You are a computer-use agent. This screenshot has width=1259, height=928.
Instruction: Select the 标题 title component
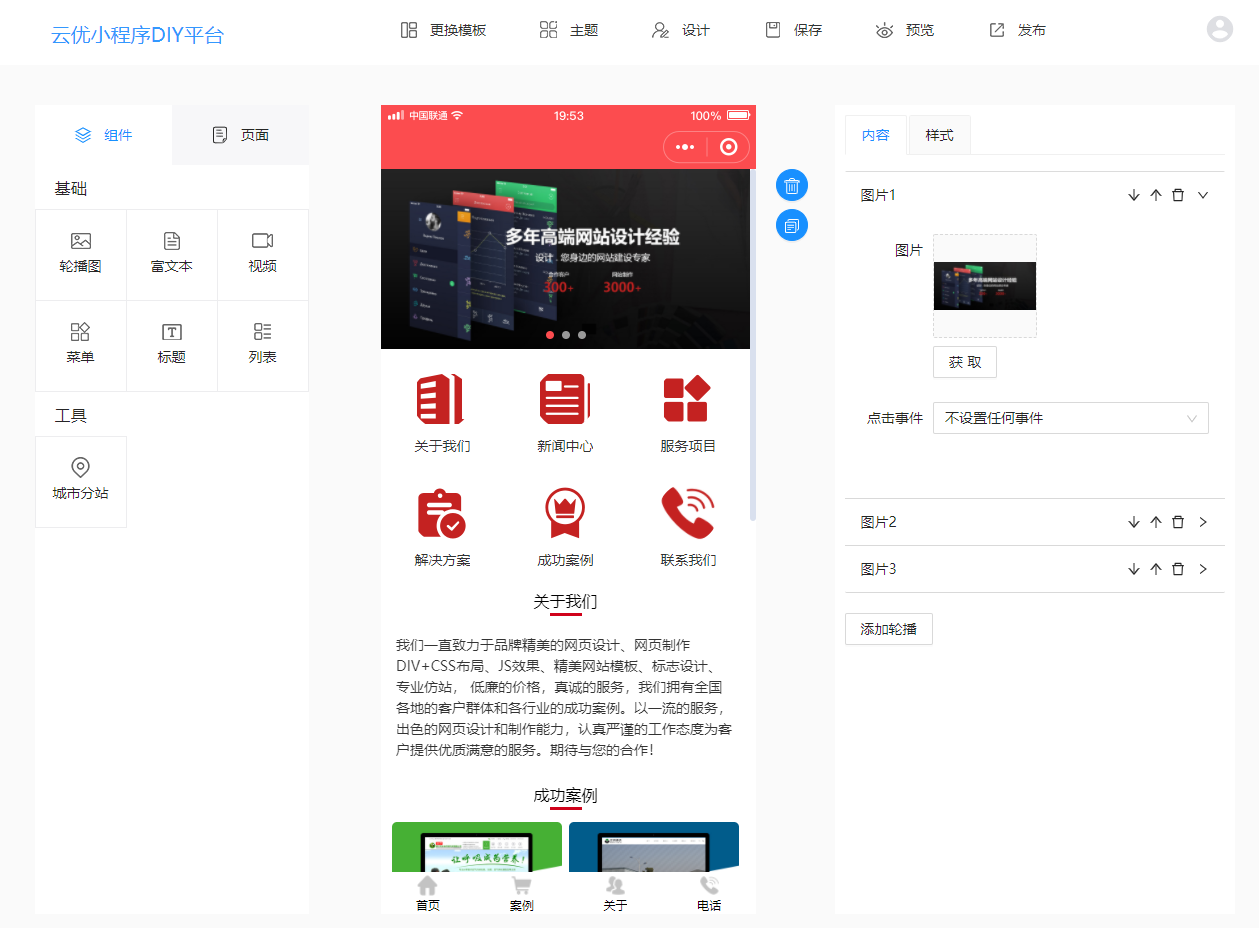coord(172,346)
